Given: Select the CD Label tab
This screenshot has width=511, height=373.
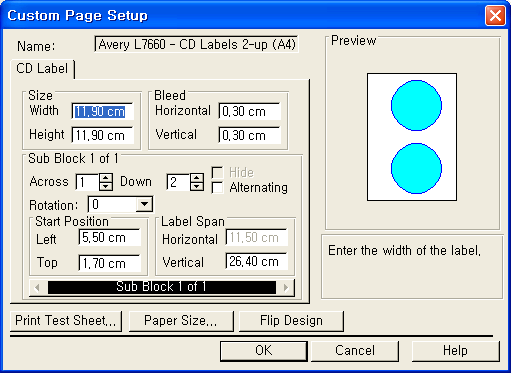Looking at the screenshot, I should click(42, 69).
